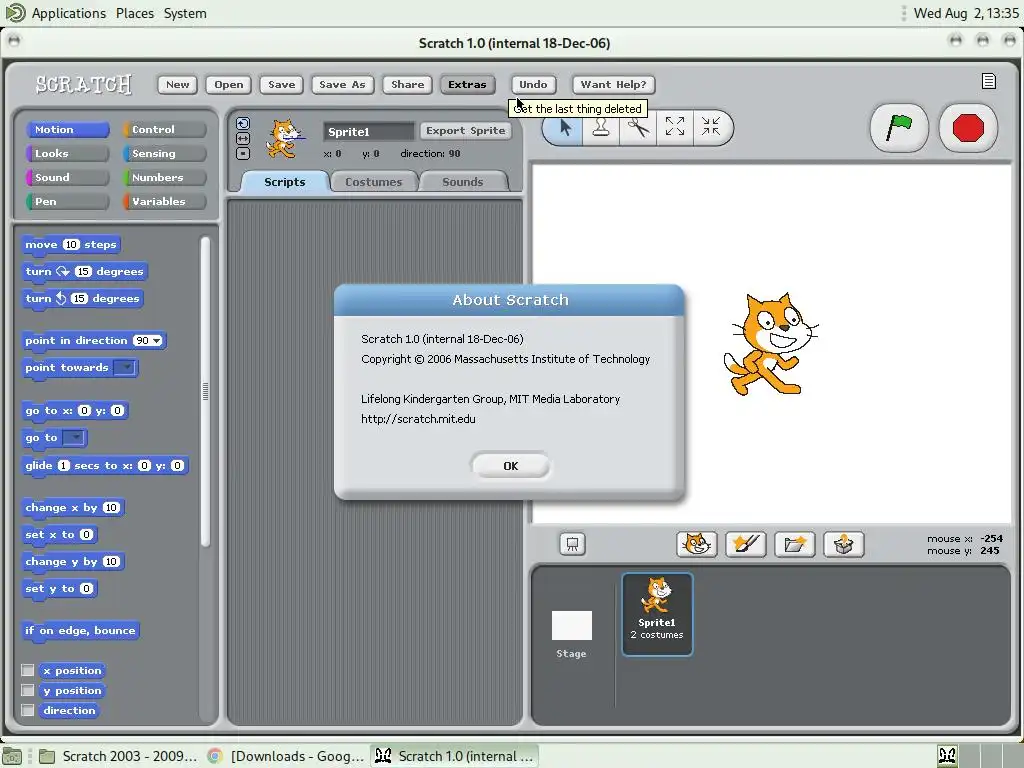Click the if on edge, bounce block

coord(80,630)
